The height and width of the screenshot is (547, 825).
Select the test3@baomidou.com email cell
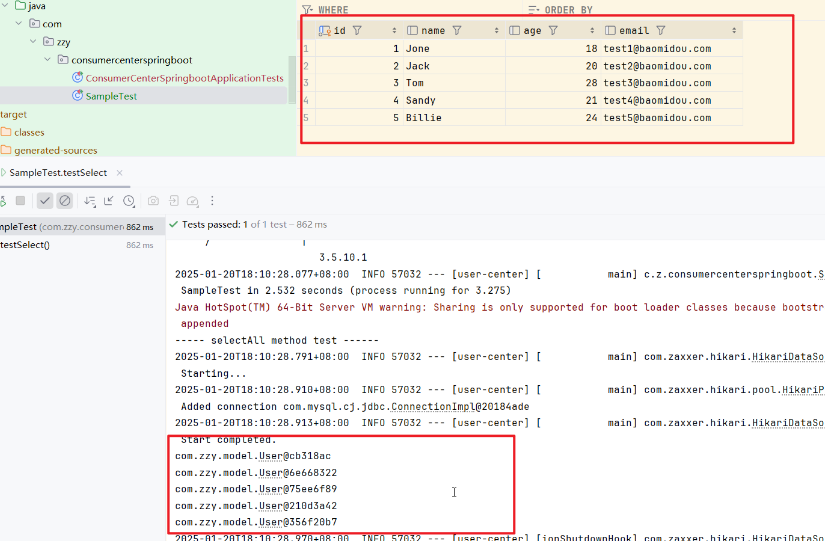pos(672,83)
